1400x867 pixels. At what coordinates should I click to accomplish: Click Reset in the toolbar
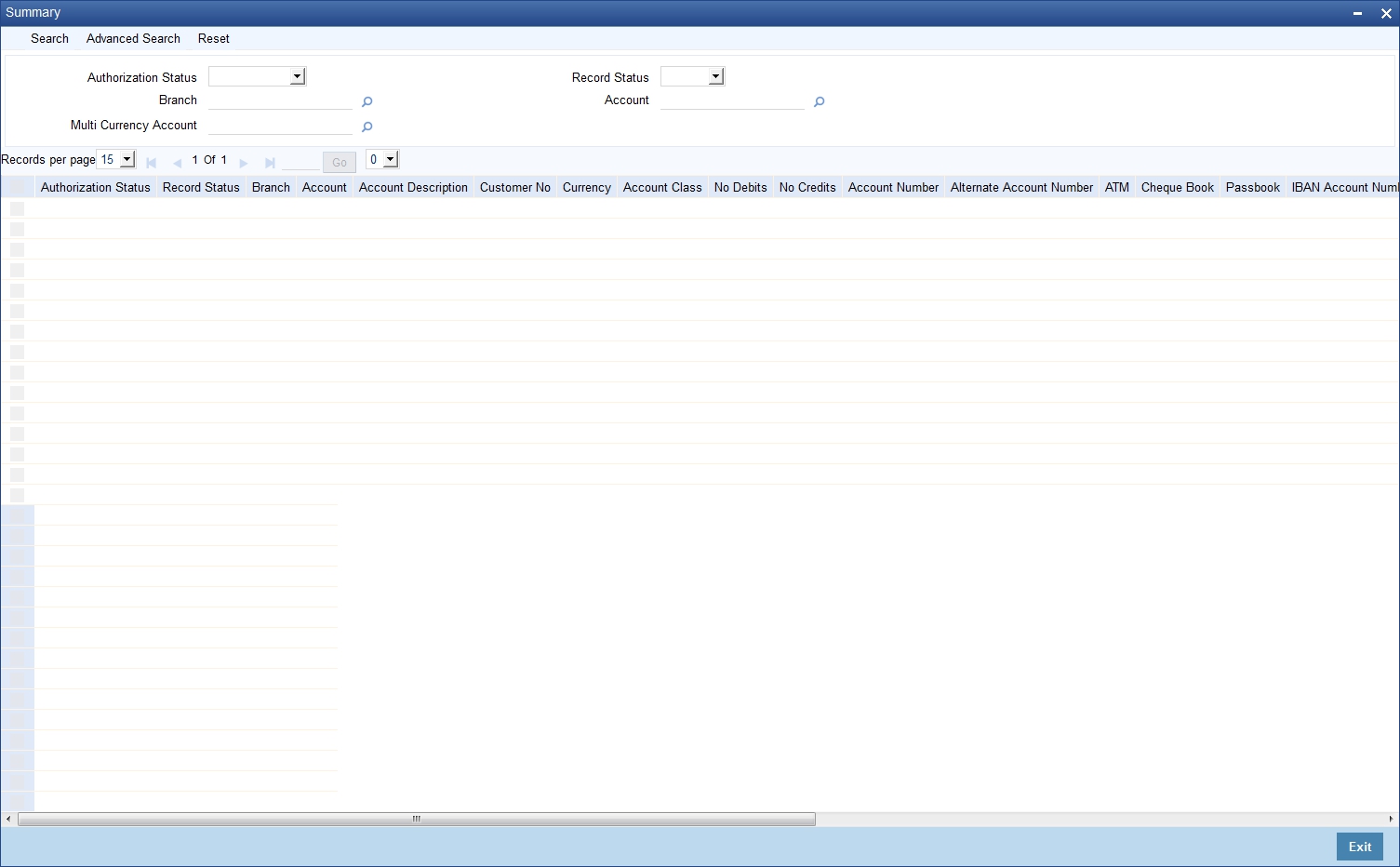tap(214, 38)
